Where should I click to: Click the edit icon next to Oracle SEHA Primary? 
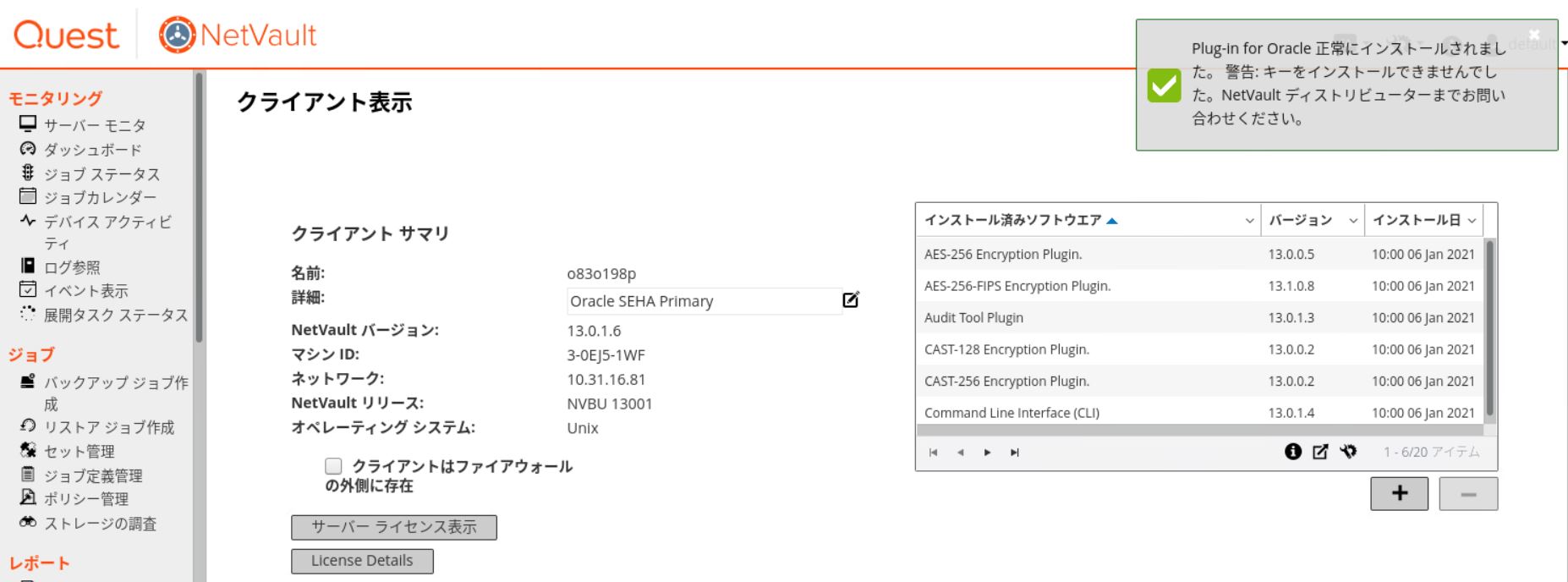851,299
